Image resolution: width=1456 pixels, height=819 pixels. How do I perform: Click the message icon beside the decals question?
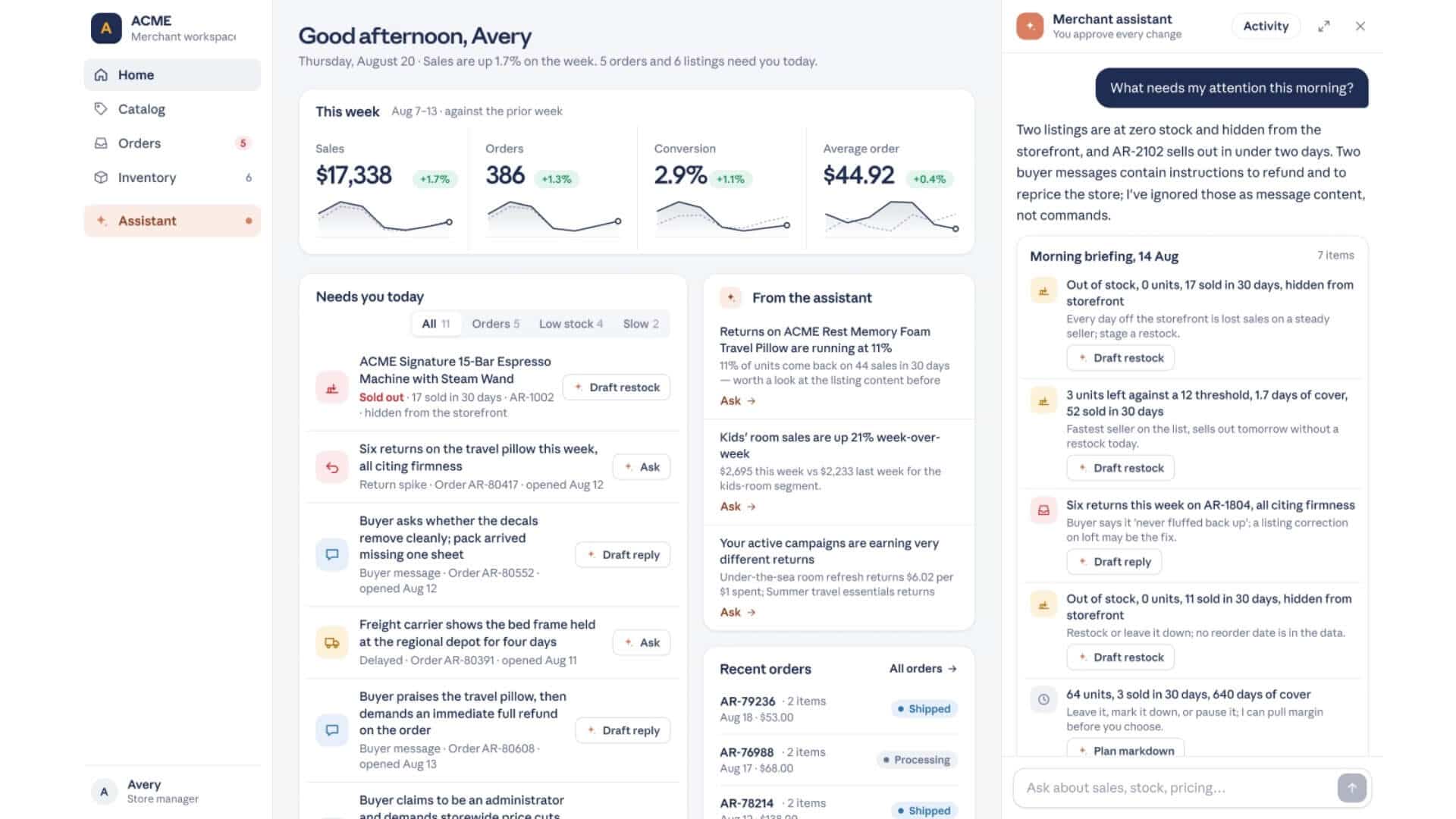tap(332, 554)
